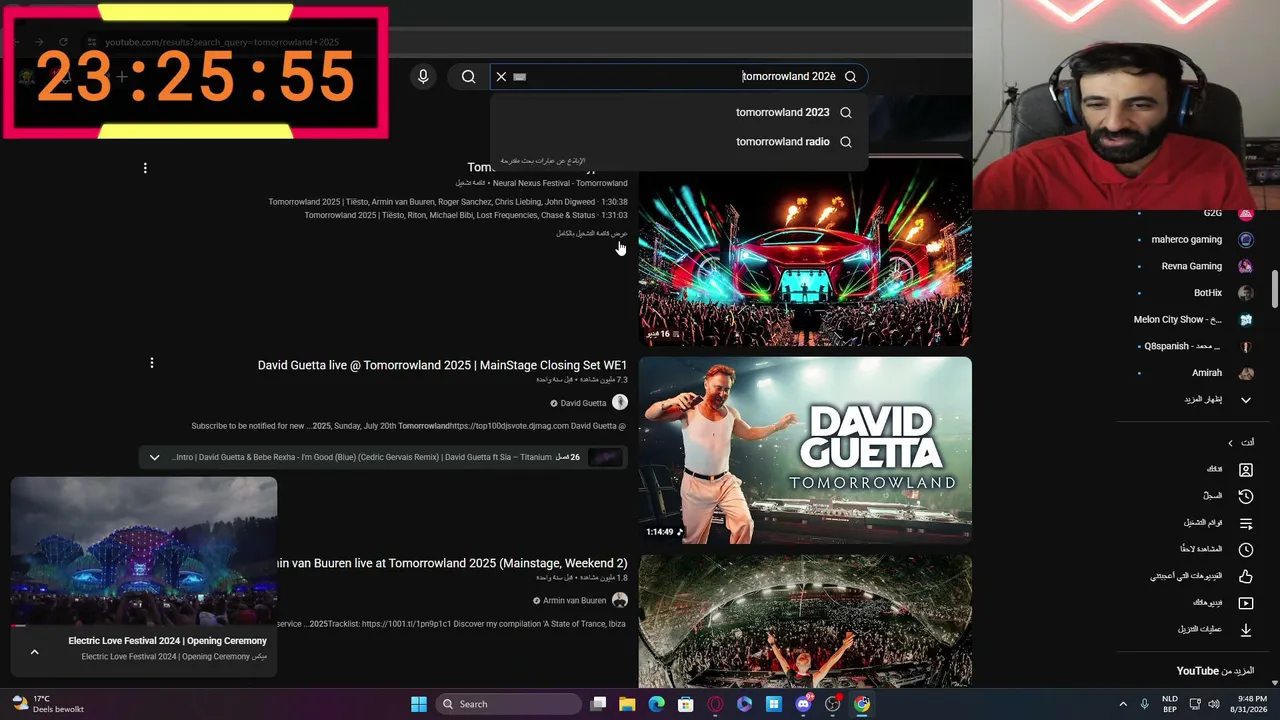Submit search with the magnifier inside search box
The image size is (1280, 720).
pos(850,76)
